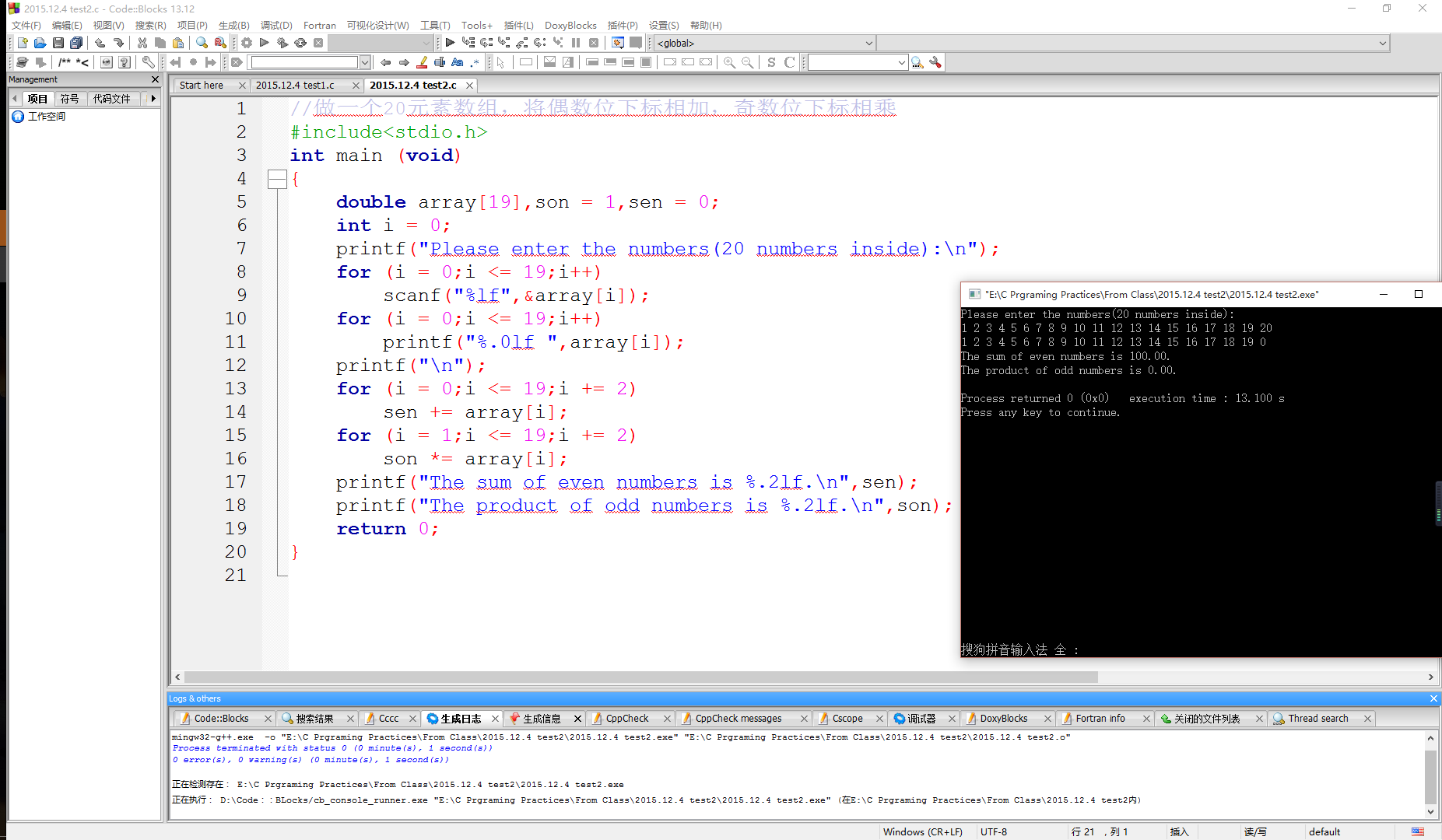Click the incremental search text field
The height and width of the screenshot is (840, 1442).
coord(304,62)
